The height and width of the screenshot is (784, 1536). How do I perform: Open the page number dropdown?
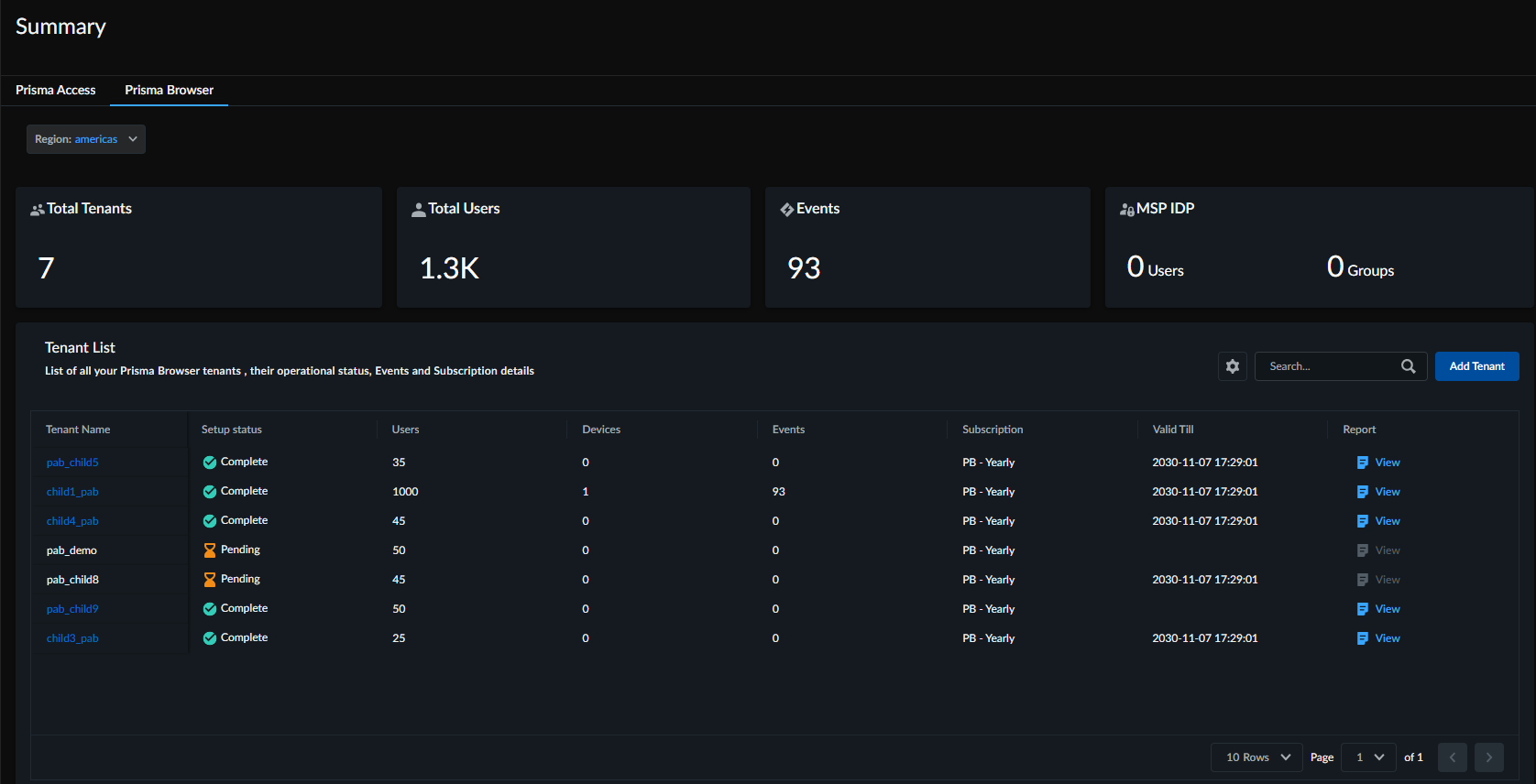click(x=1368, y=757)
